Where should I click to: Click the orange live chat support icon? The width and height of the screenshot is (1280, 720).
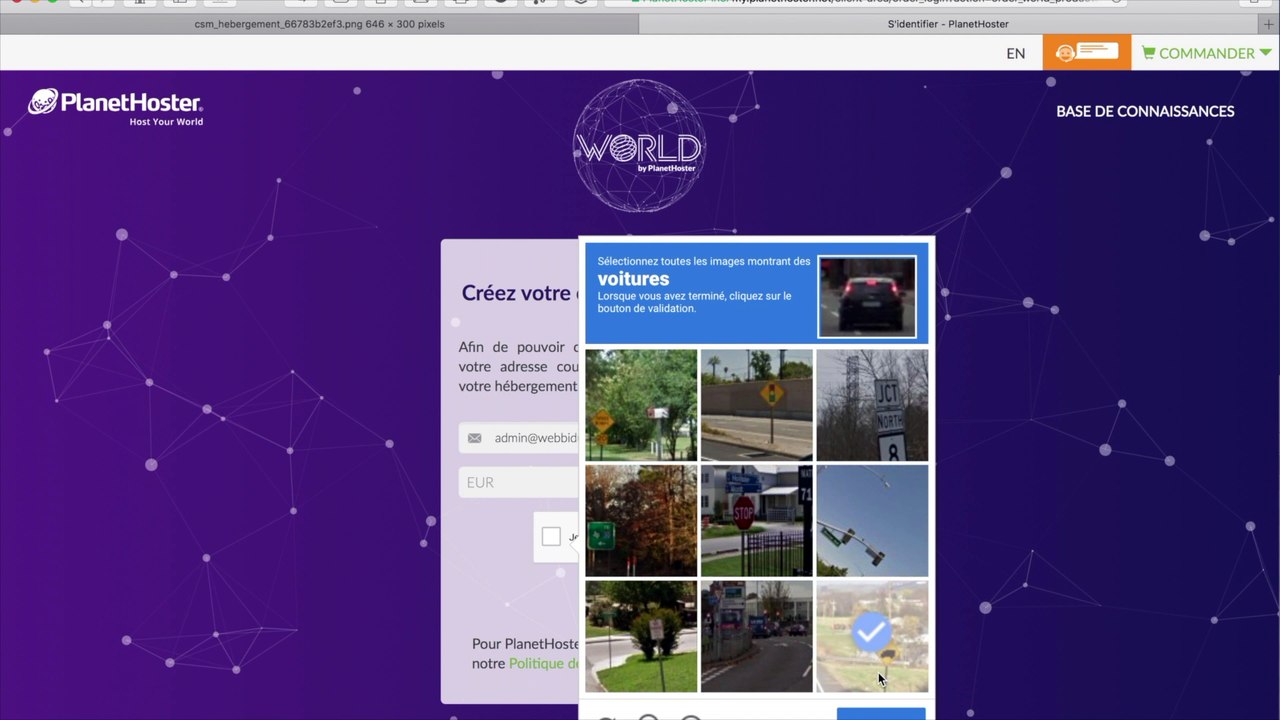click(1086, 52)
